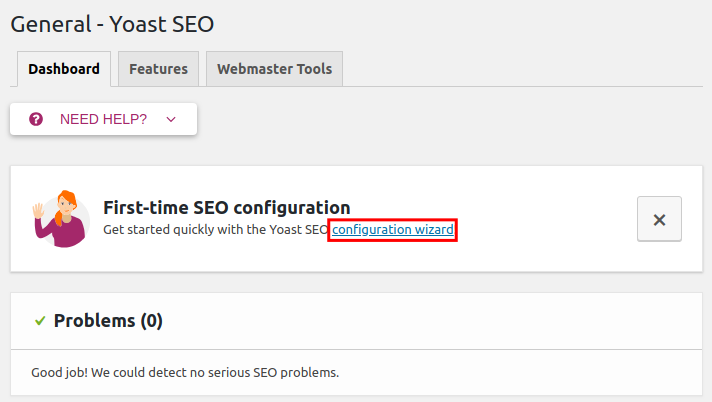Screen dimensions: 712x402
Task: Click the (0) count in Problems heading
Action: point(151,321)
